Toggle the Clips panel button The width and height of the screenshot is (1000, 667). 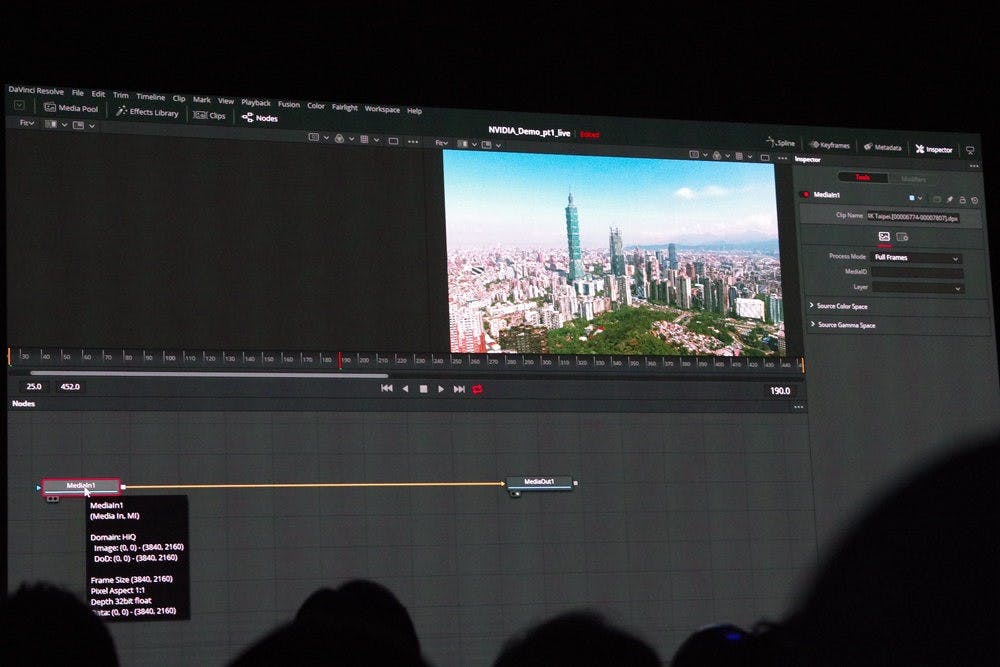[x=210, y=116]
